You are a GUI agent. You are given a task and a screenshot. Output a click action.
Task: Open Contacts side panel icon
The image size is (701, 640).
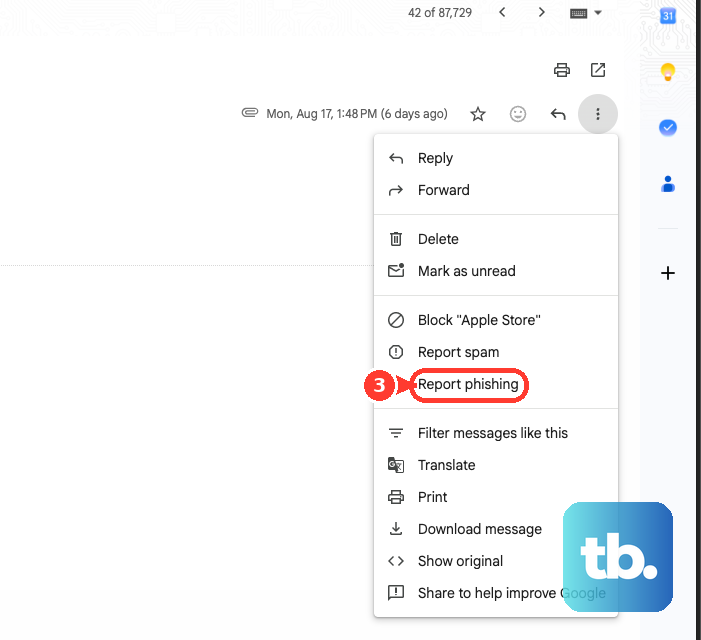(667, 184)
